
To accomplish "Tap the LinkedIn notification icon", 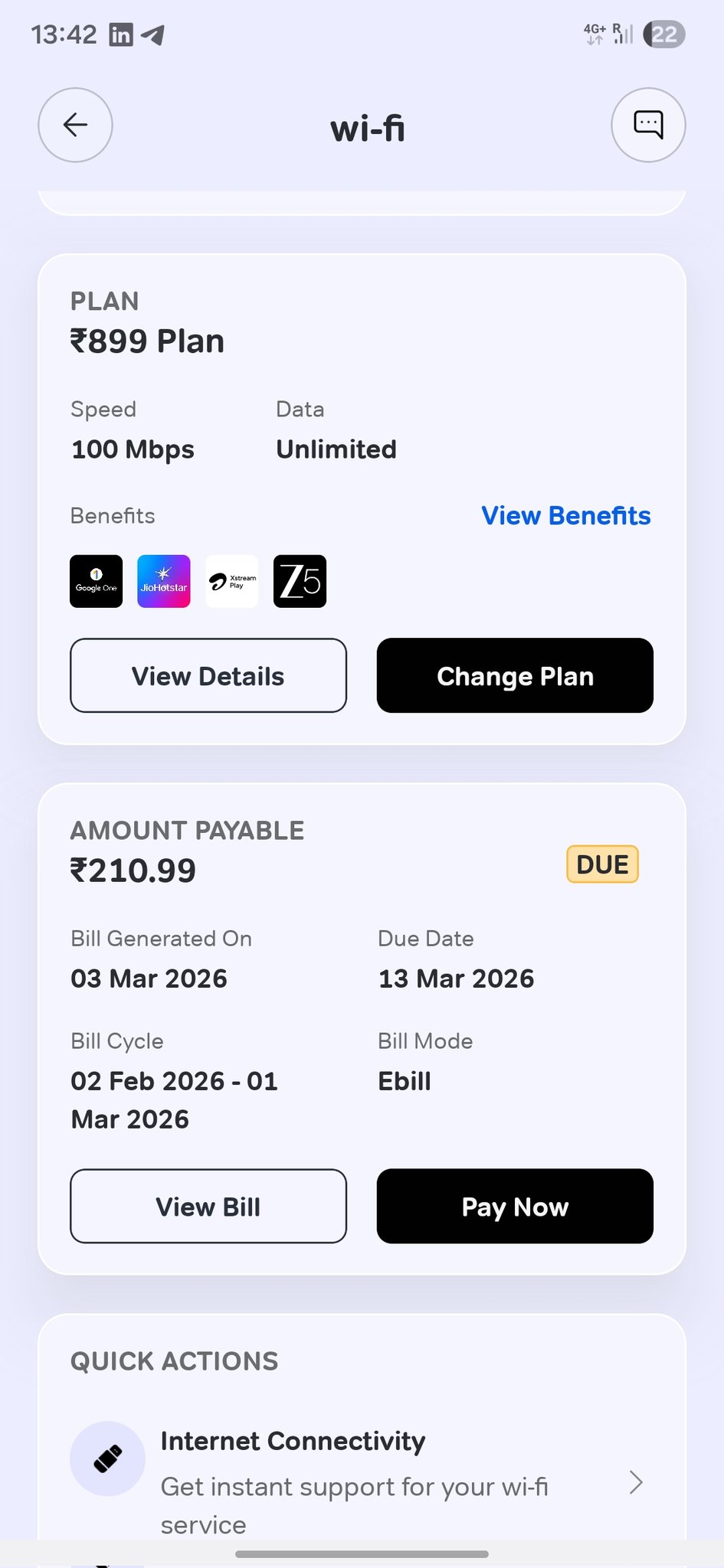I will coord(121,34).
